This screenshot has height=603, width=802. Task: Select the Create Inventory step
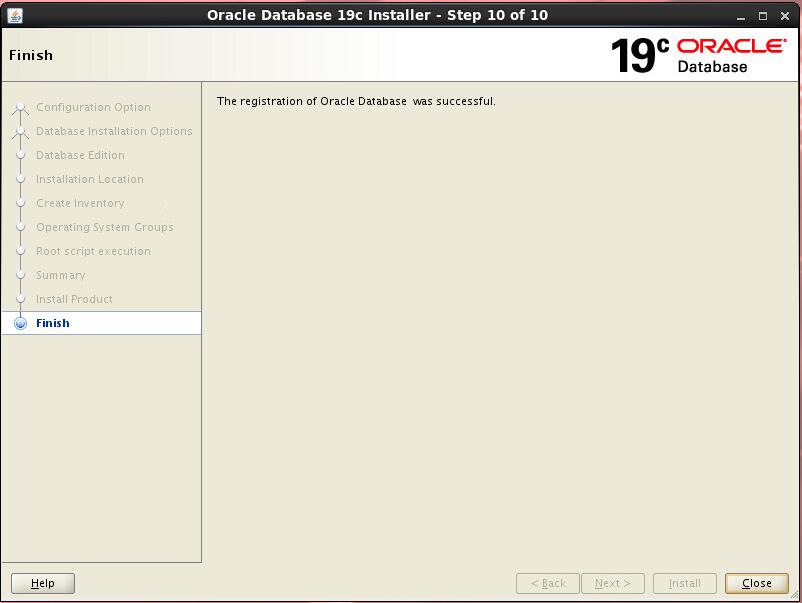(80, 203)
